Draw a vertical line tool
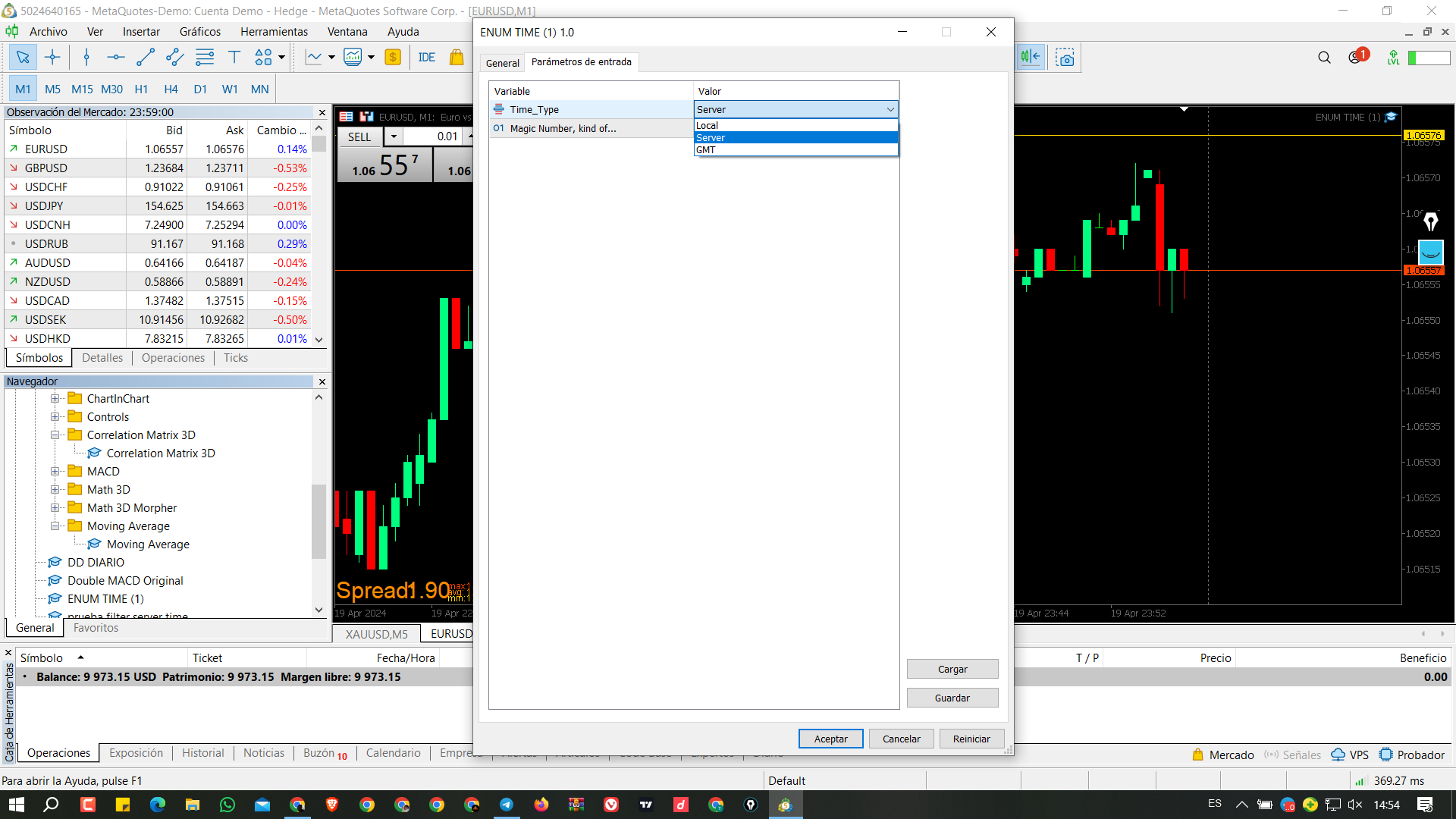This screenshot has height=819, width=1456. pos(86,58)
